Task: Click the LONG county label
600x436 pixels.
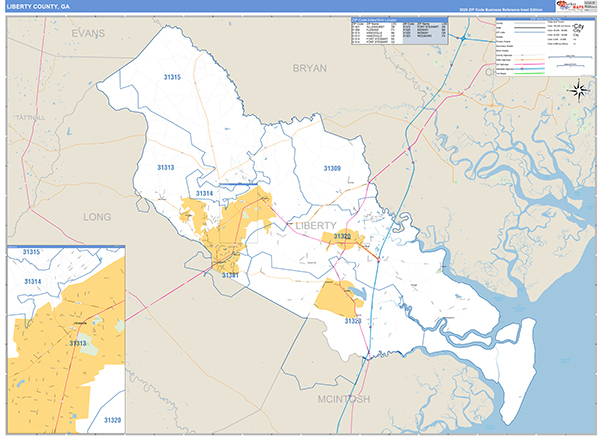Action: click(x=97, y=217)
